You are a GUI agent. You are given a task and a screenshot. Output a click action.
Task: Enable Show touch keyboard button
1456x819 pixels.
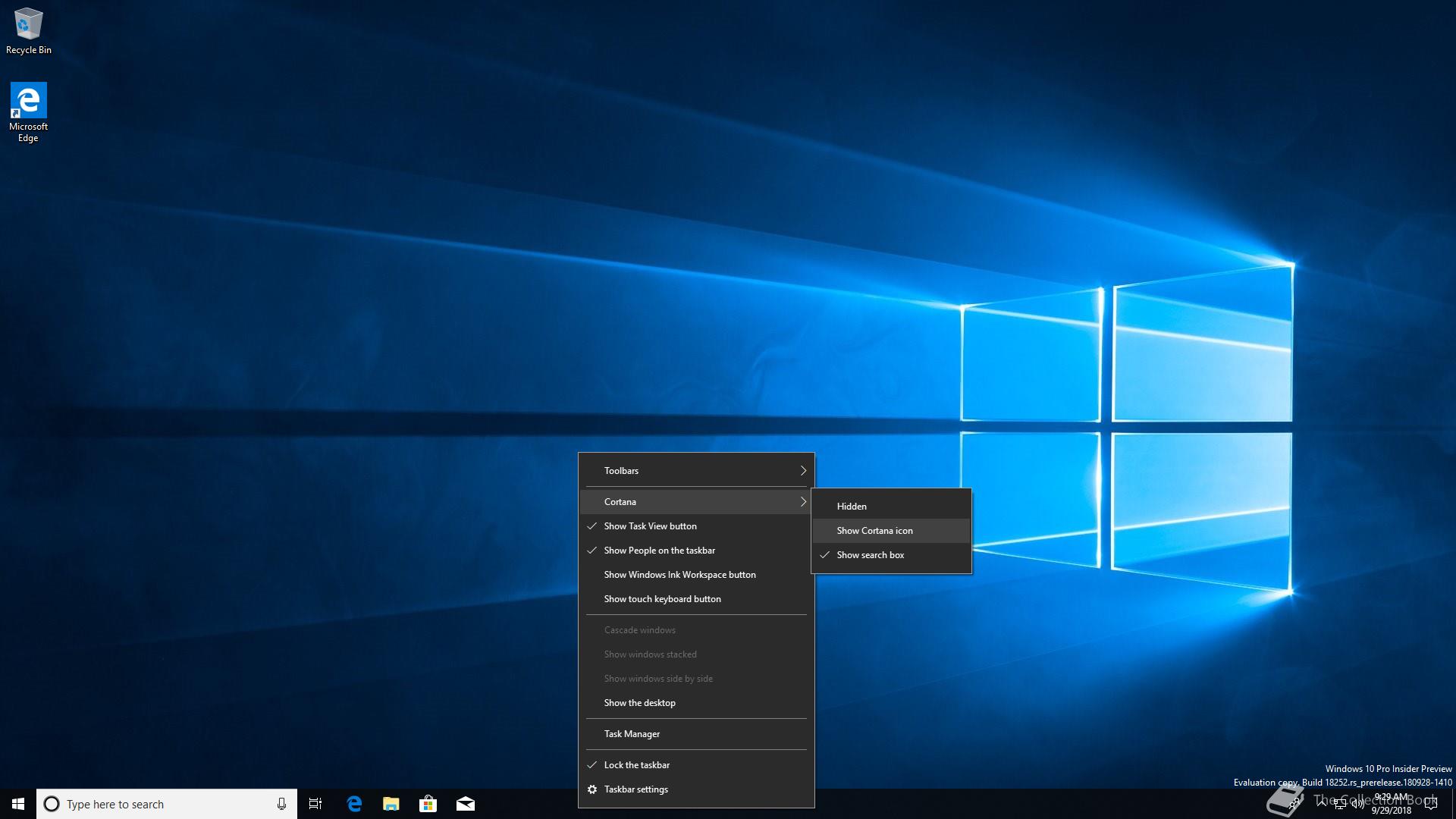tap(696, 599)
